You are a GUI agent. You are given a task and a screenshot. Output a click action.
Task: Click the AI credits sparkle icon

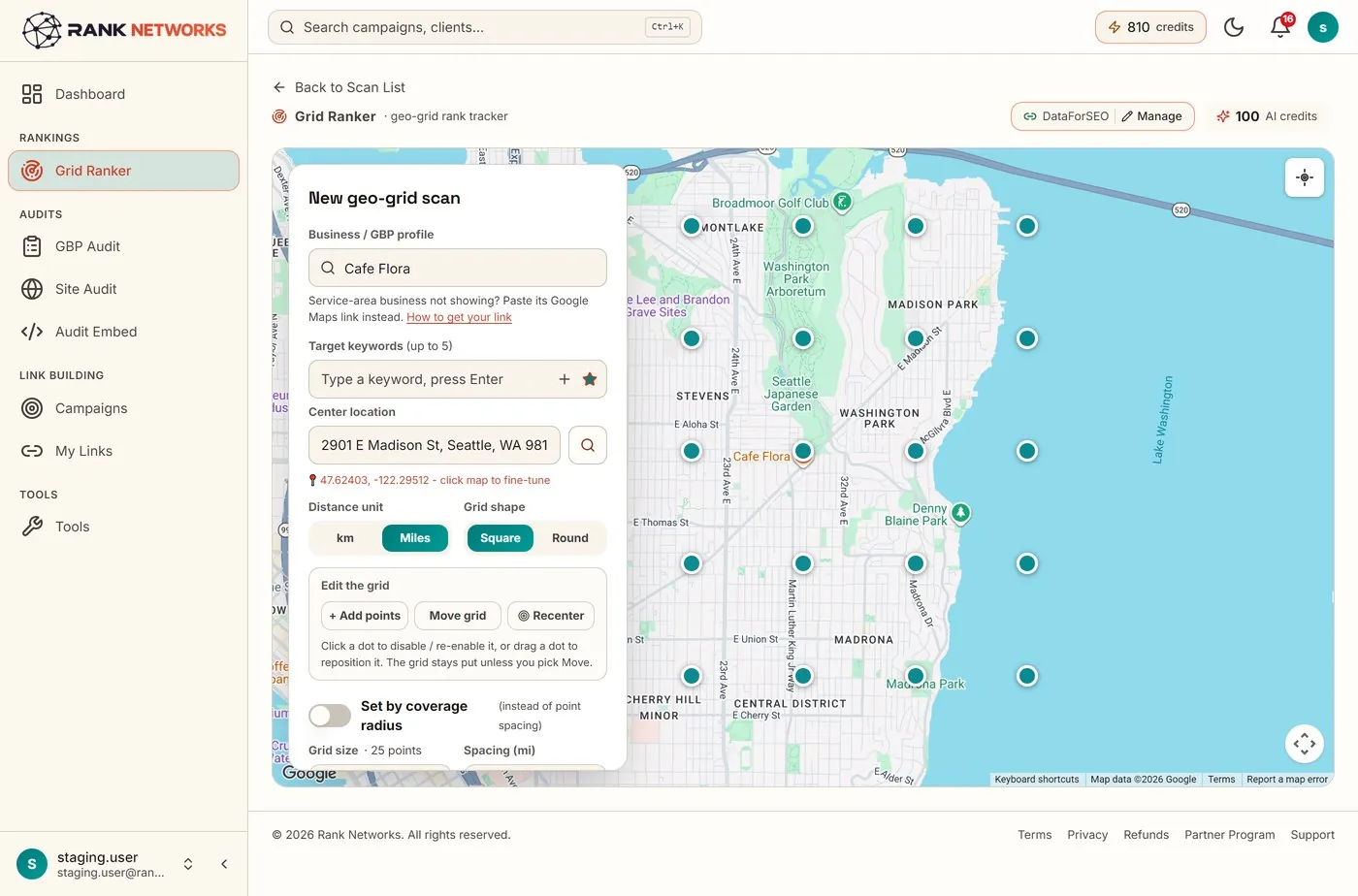click(1223, 116)
